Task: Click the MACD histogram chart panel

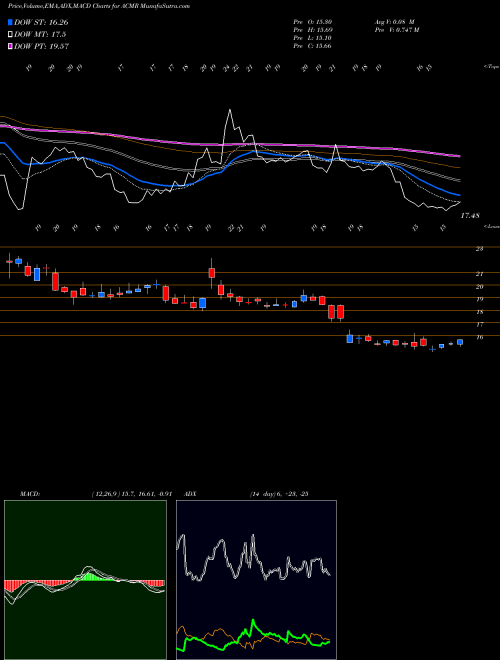Action: (85, 580)
